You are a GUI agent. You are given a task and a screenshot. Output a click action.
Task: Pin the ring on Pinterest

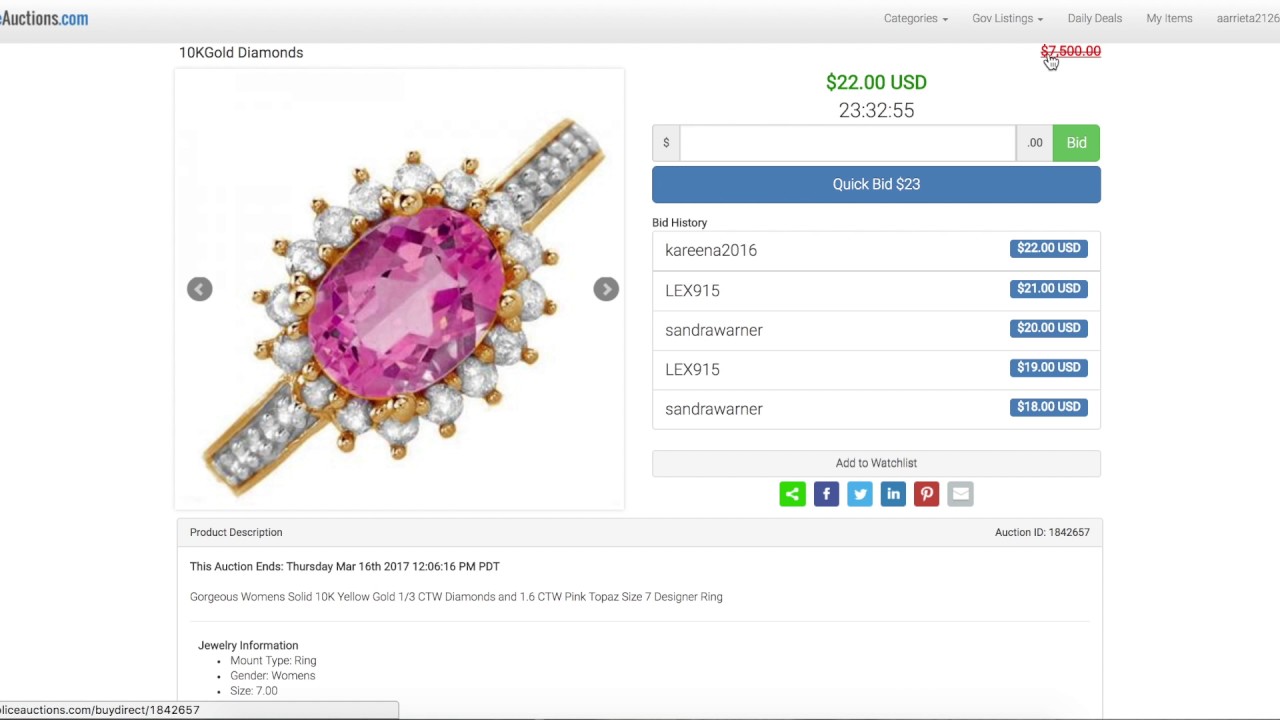[927, 494]
